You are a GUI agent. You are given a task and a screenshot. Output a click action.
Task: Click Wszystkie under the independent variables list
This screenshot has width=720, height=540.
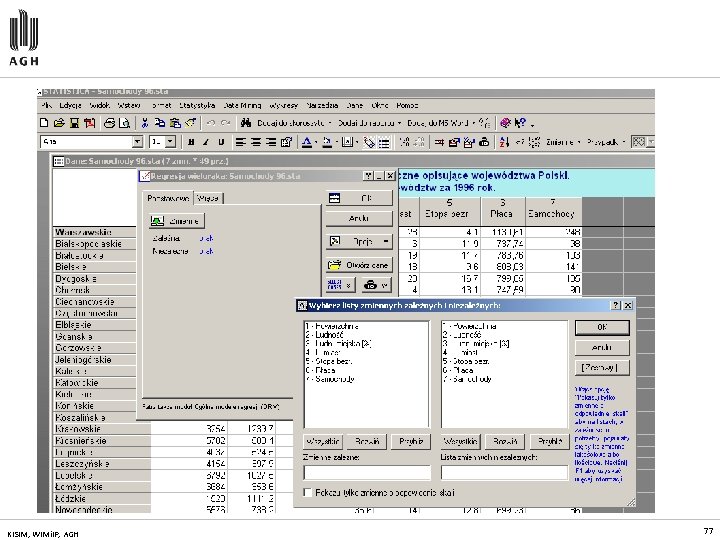coord(461,442)
